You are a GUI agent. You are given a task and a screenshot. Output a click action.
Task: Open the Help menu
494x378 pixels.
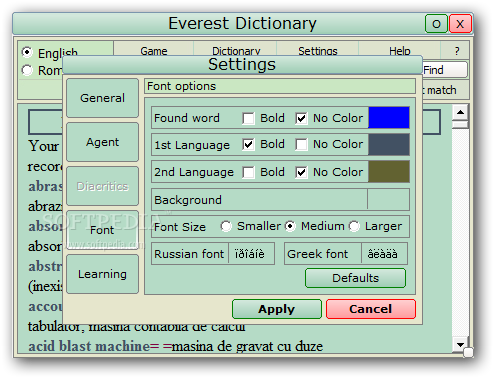click(400, 51)
